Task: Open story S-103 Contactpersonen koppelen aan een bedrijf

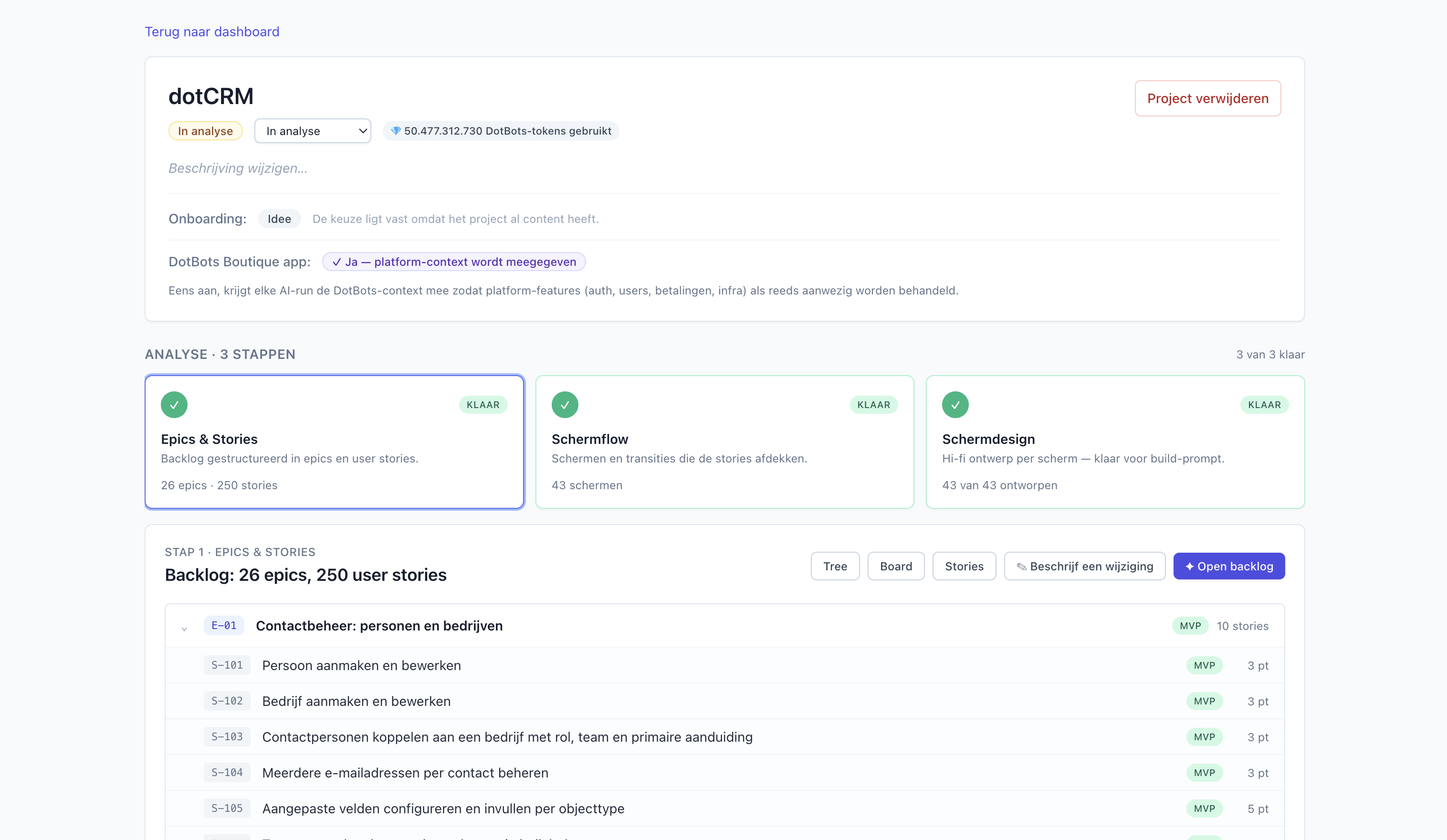Action: point(724,736)
